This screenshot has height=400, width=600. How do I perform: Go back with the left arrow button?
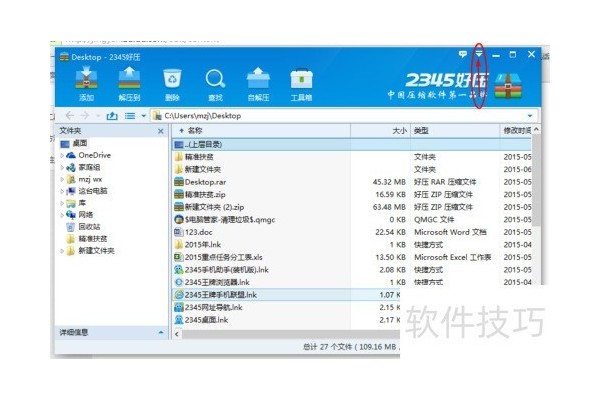click(x=69, y=116)
